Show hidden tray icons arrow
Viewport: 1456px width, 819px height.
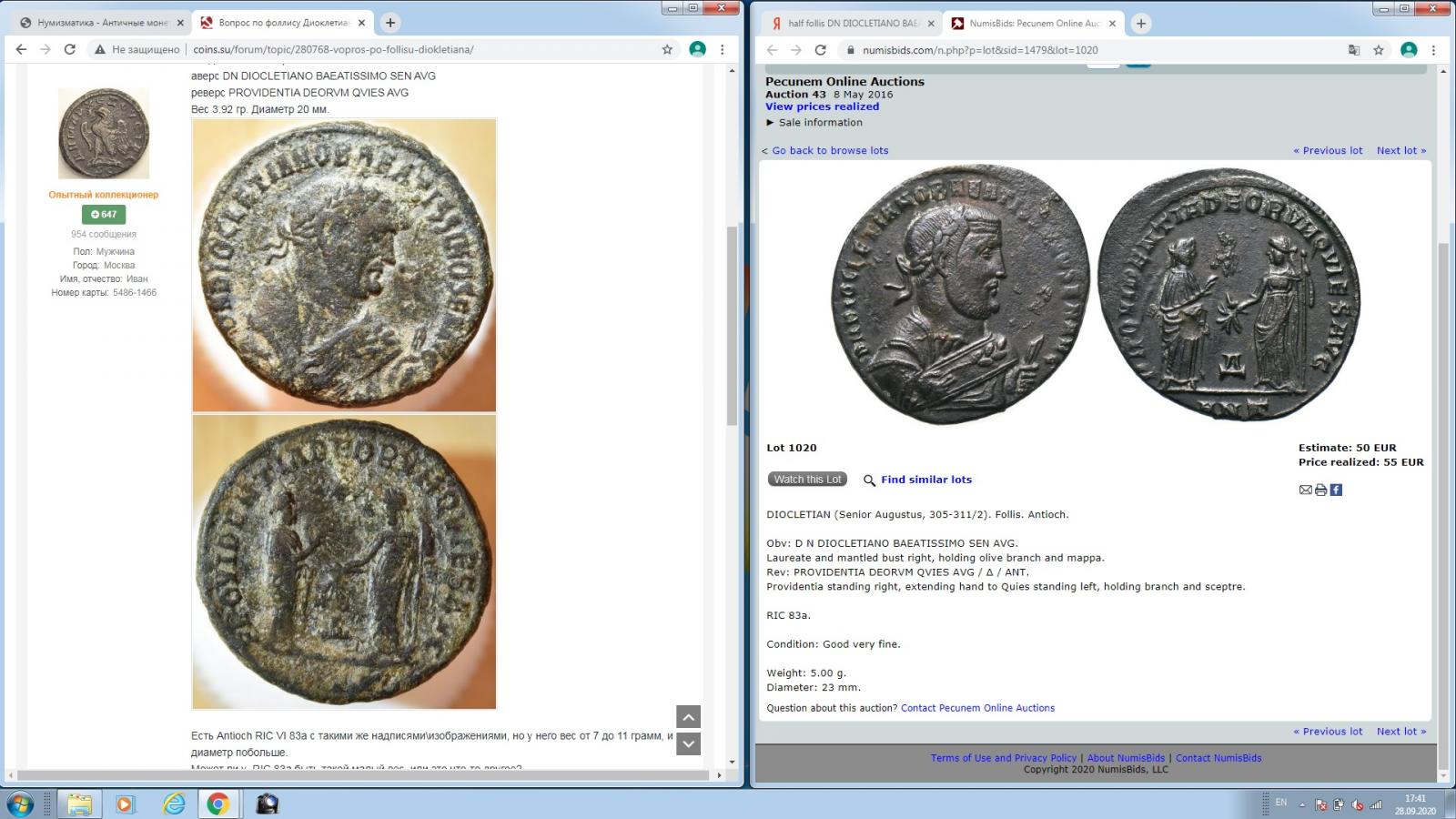click(x=1302, y=804)
